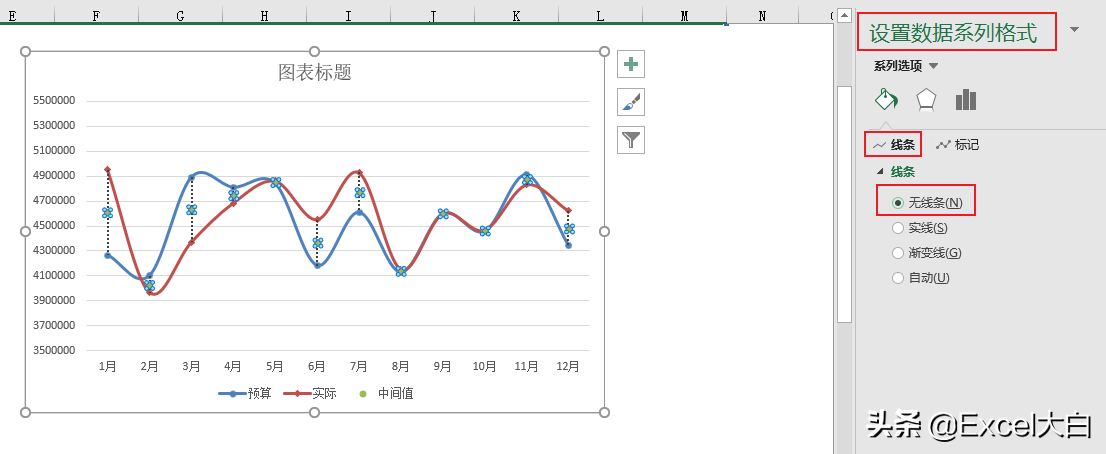1106x454 pixels.
Task: Open format pane options dropdown arrow
Action: 1074,30
